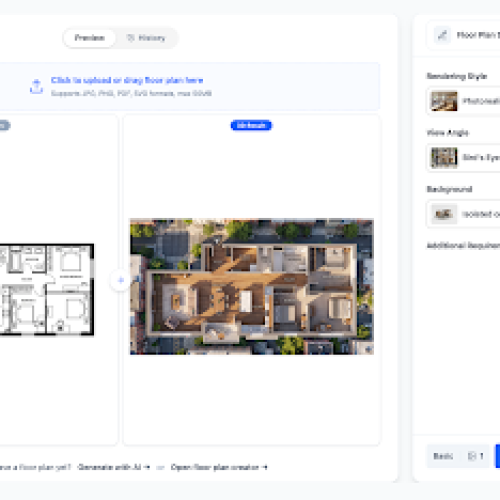Click the blue badge above the rendered image
The image size is (500, 500).
point(251,125)
